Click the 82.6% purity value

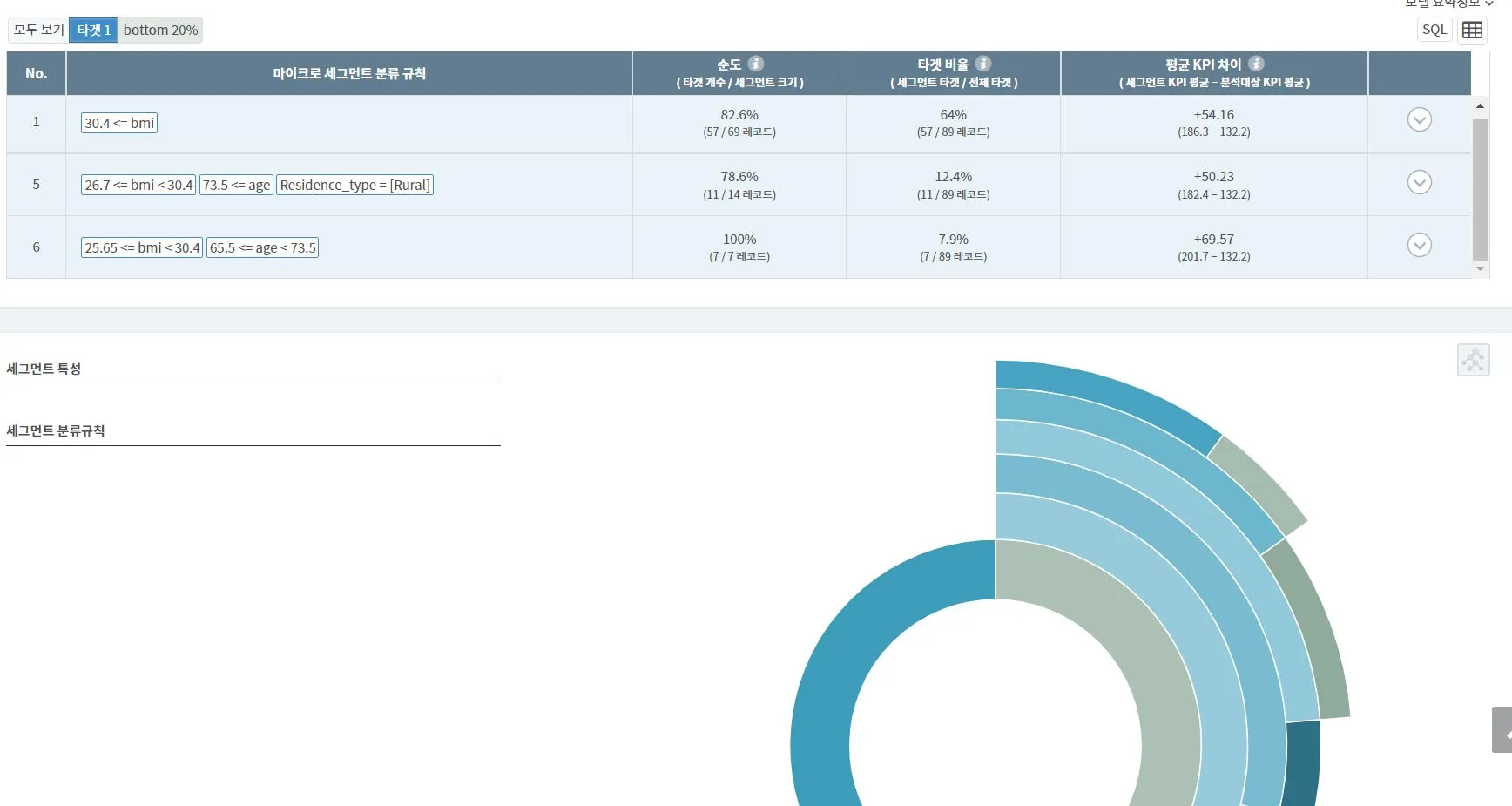click(x=739, y=114)
